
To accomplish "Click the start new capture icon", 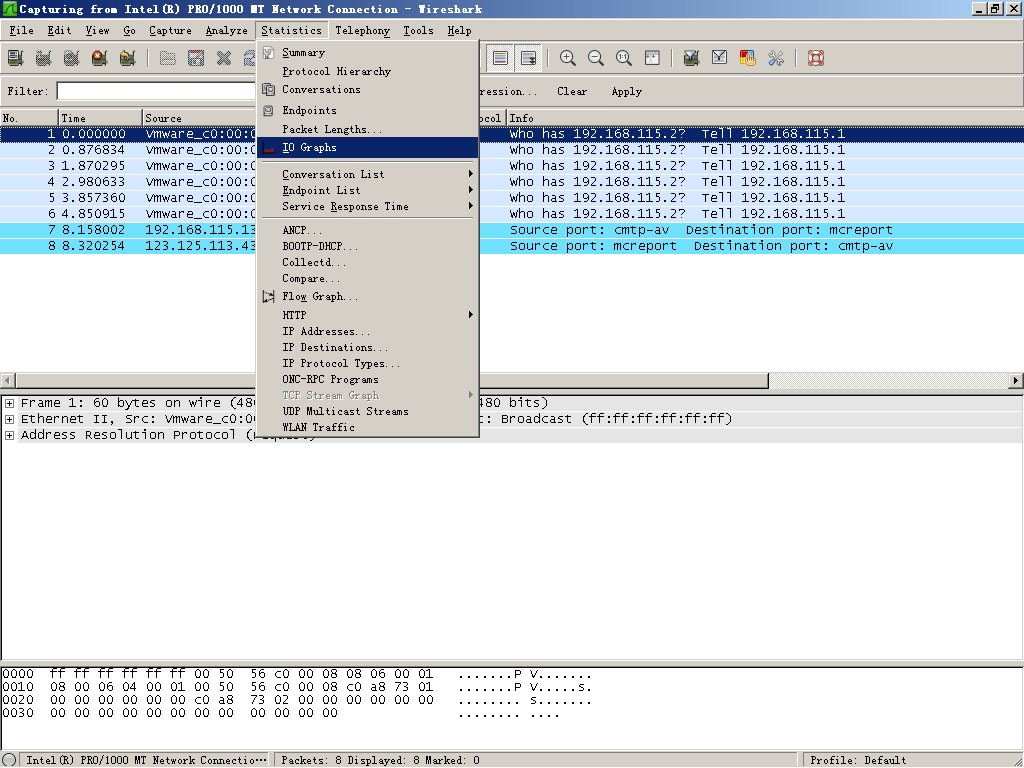I will 72,58.
